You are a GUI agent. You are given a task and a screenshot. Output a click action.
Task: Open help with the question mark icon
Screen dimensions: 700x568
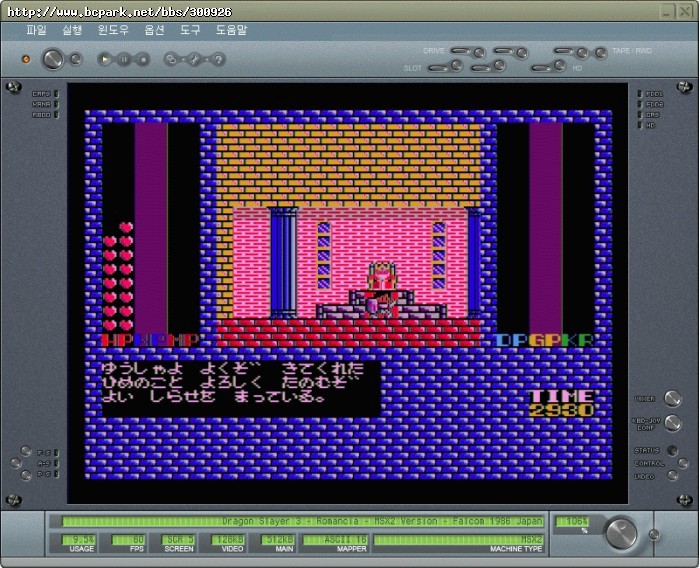(x=218, y=59)
